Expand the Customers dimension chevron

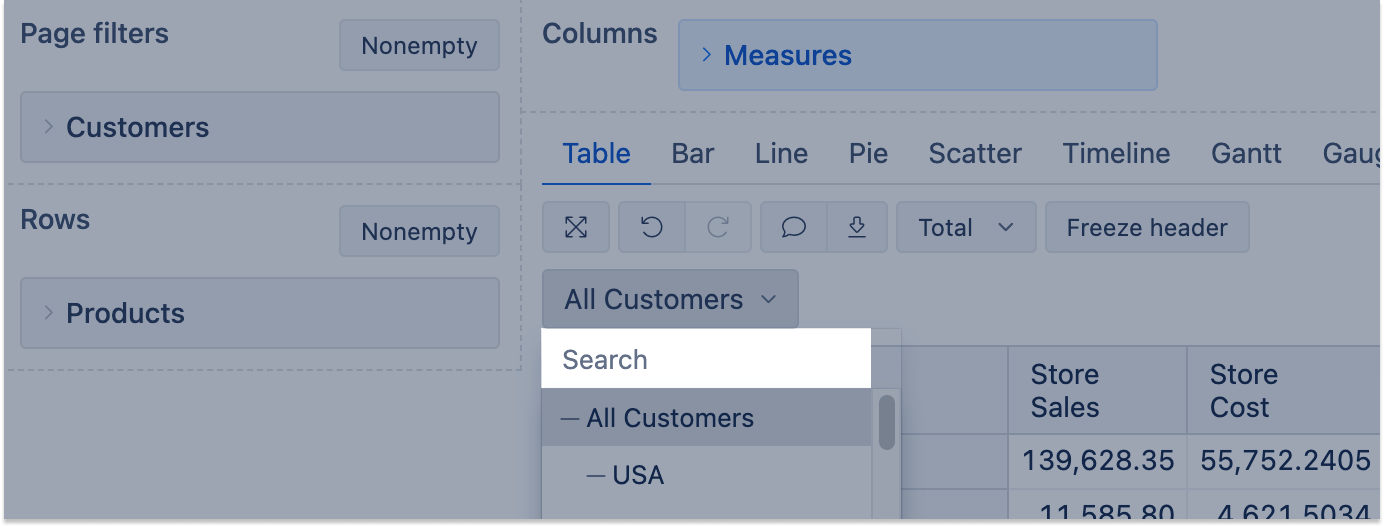pyautogui.click(x=48, y=127)
